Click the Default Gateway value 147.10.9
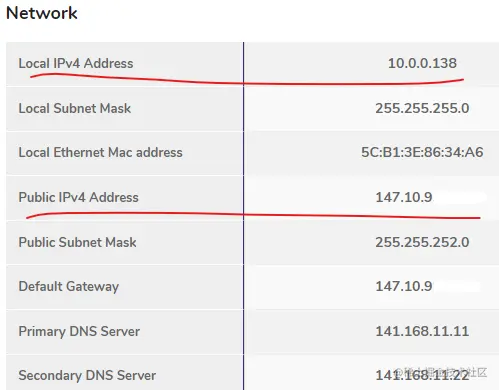The image size is (499, 390). [x=404, y=286]
